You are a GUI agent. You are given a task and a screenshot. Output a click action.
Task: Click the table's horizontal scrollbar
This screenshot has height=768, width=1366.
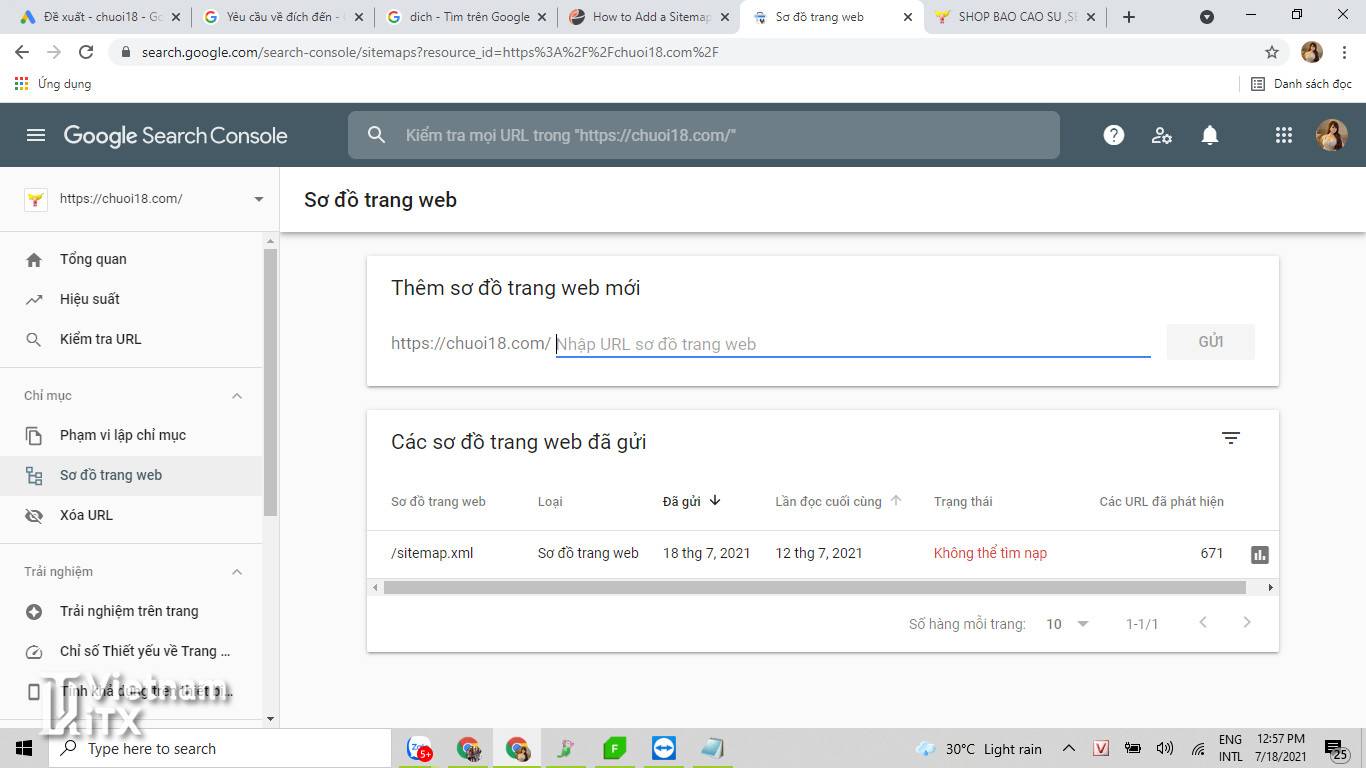[814, 588]
